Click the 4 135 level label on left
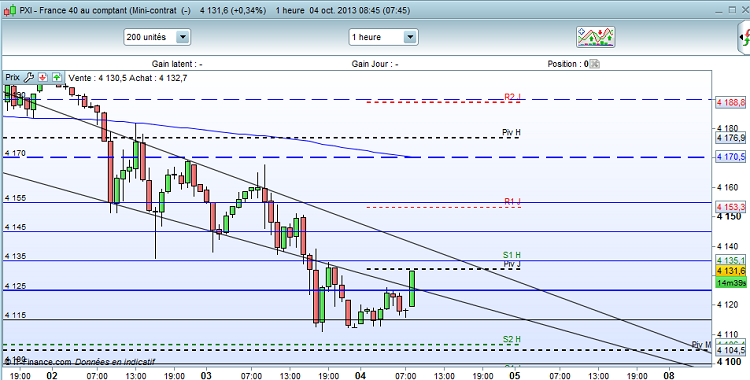 (14, 256)
